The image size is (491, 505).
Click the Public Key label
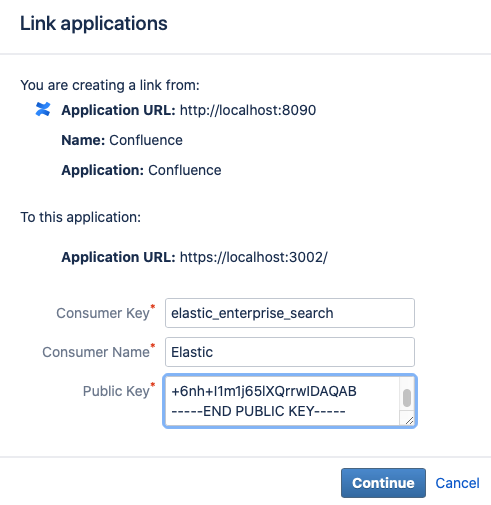pyautogui.click(x=116, y=391)
